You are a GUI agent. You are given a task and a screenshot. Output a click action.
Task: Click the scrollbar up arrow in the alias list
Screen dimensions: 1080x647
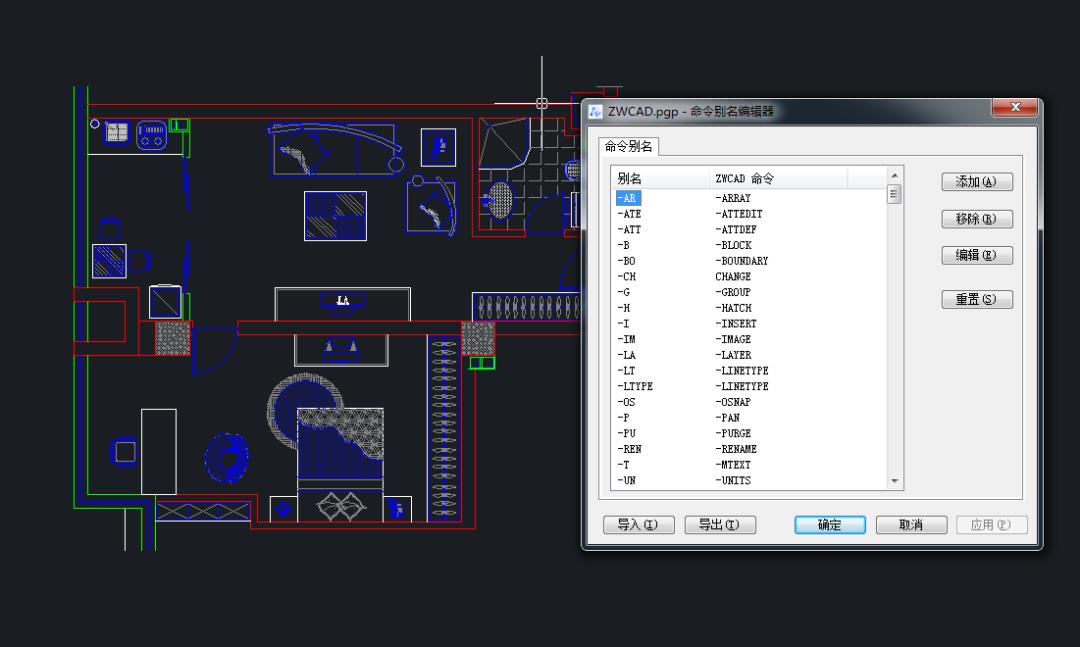tap(894, 177)
